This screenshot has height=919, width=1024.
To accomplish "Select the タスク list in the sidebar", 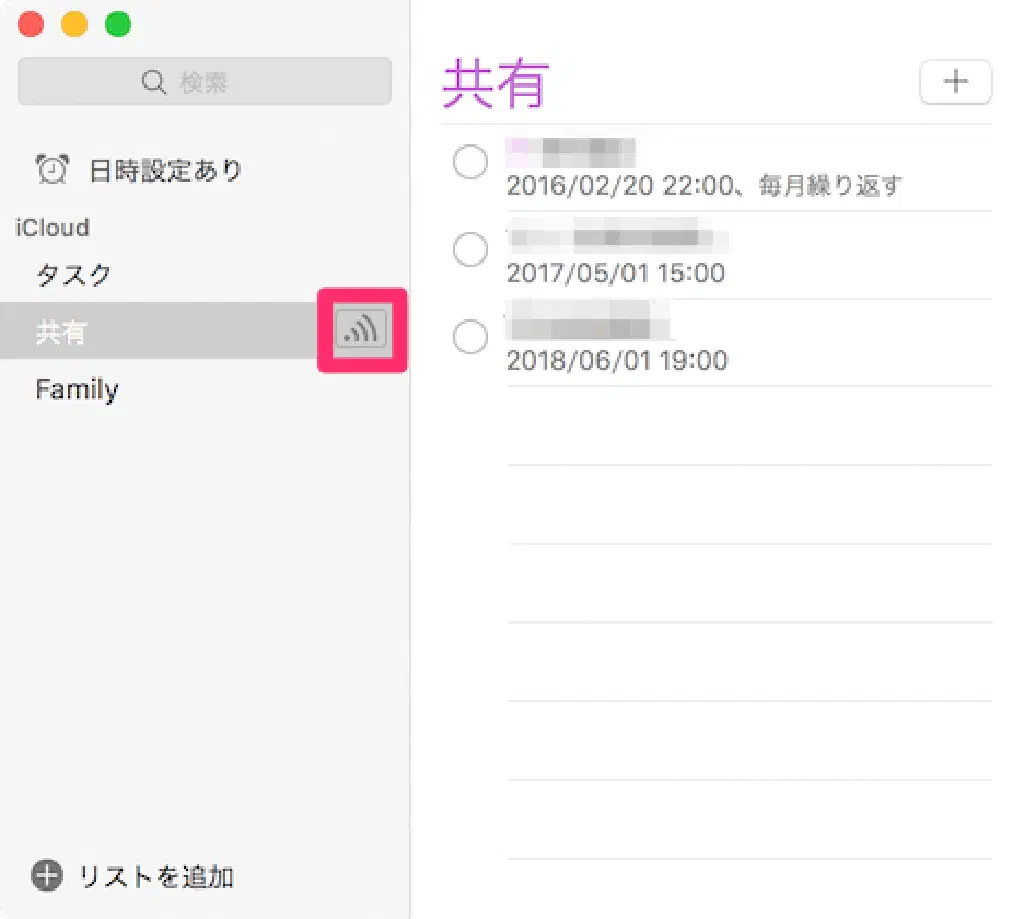I will coord(74,275).
